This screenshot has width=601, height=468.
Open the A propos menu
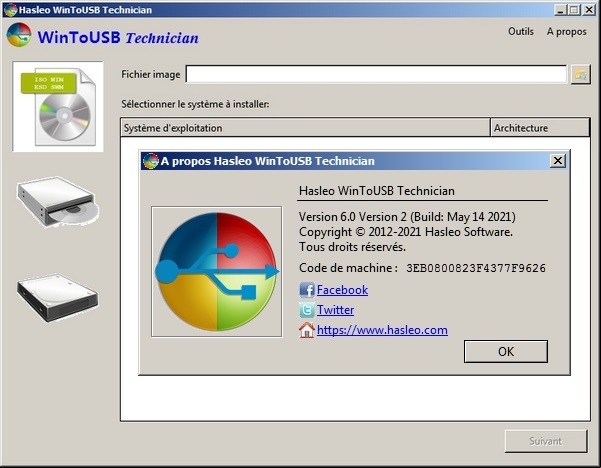click(567, 31)
